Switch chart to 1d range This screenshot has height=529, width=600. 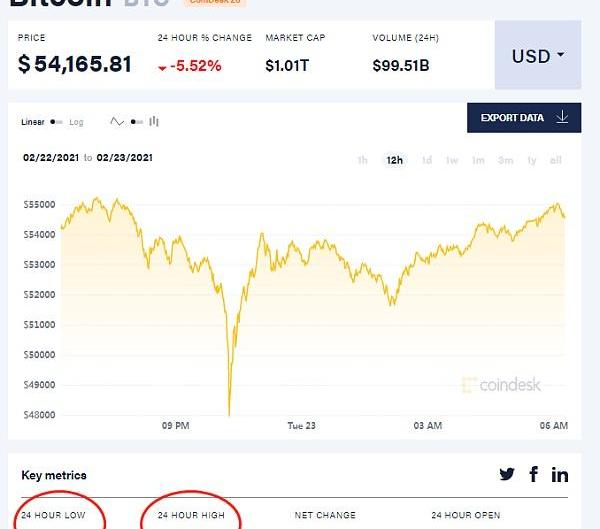[426, 160]
